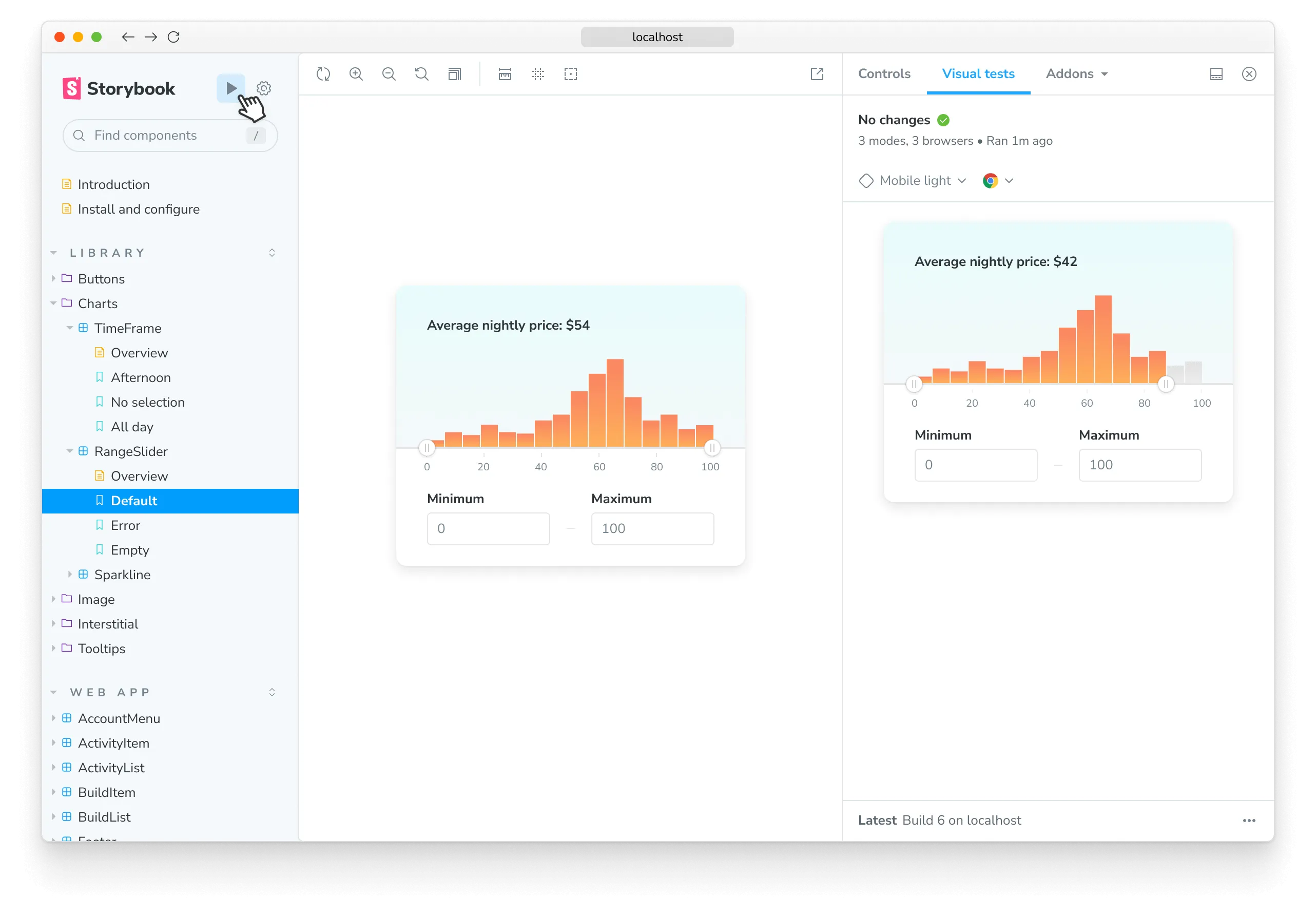
Task: Zoom out on the canvas
Action: 389,74
